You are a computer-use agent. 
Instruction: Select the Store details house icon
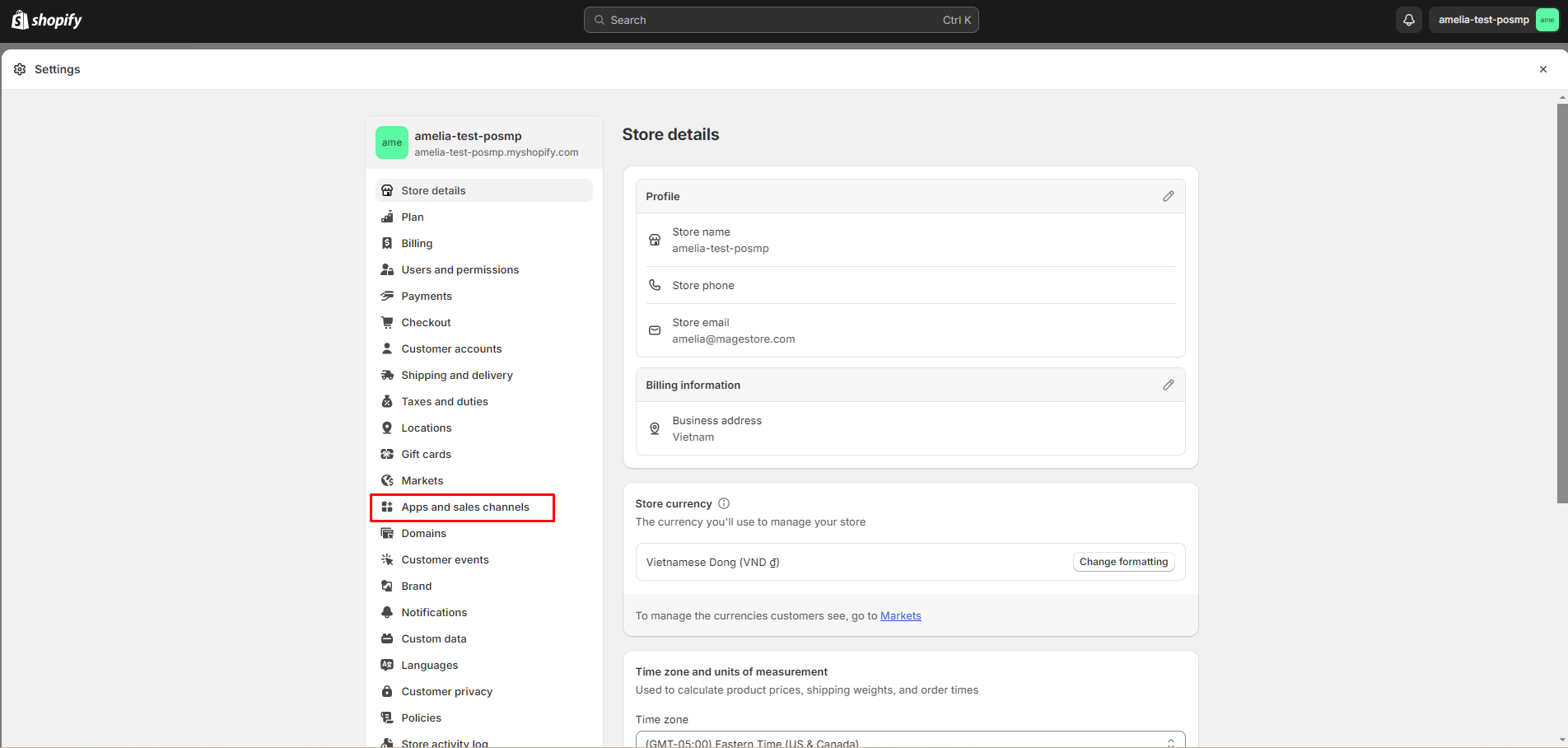point(387,190)
